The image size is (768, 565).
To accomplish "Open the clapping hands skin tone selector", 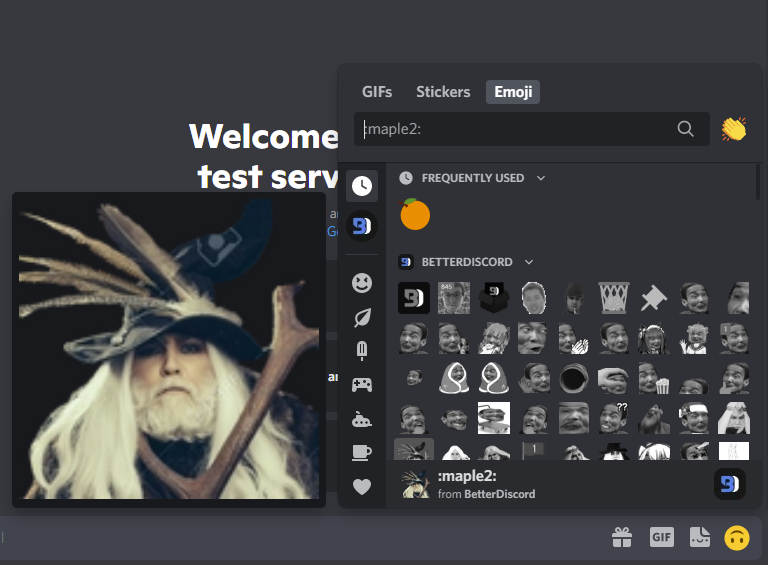I will click(x=734, y=129).
